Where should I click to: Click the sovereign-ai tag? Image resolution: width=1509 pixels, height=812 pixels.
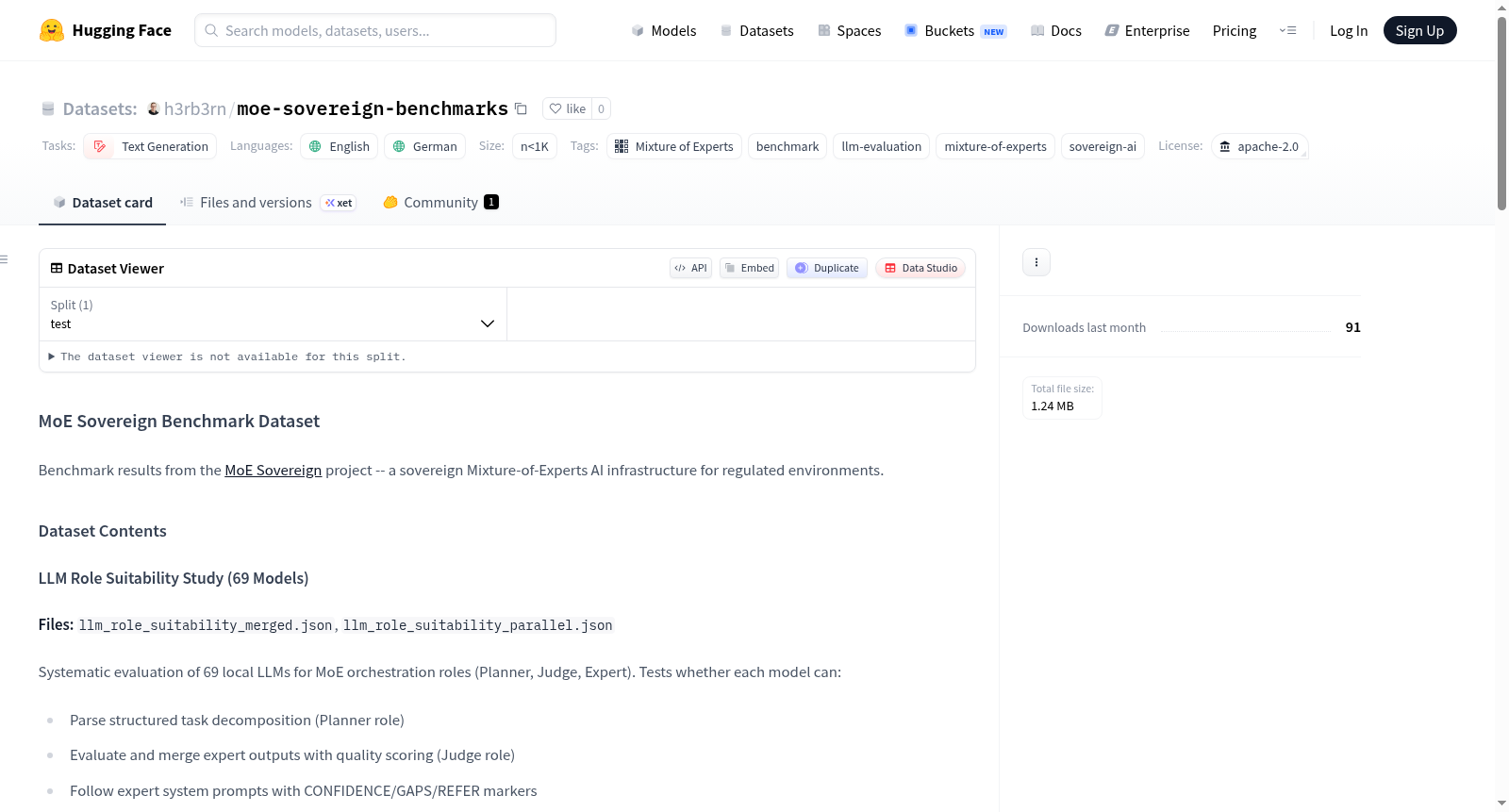(1103, 146)
